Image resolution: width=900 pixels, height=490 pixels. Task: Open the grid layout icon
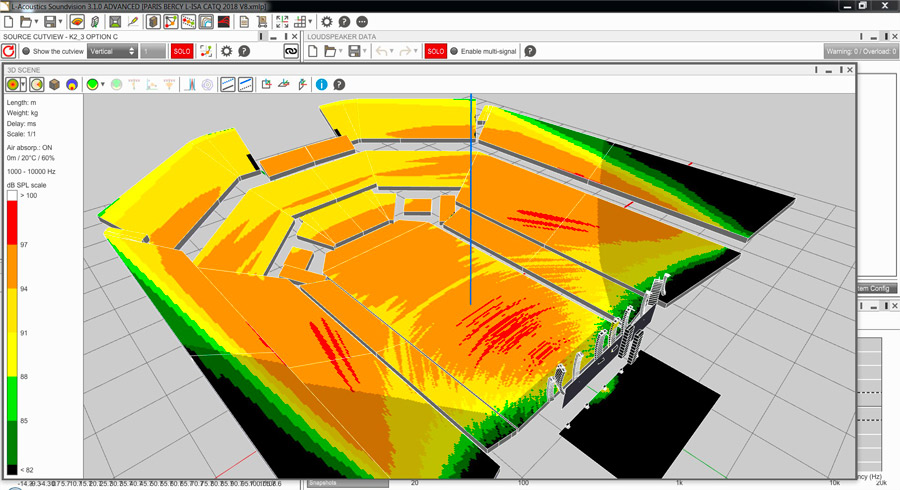click(300, 22)
